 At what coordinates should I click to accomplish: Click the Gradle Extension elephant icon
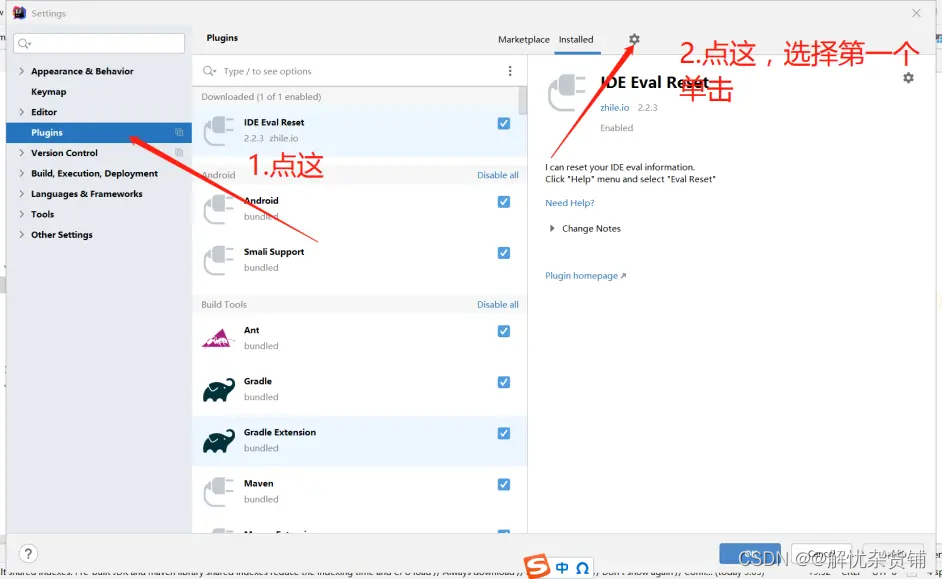click(x=219, y=441)
